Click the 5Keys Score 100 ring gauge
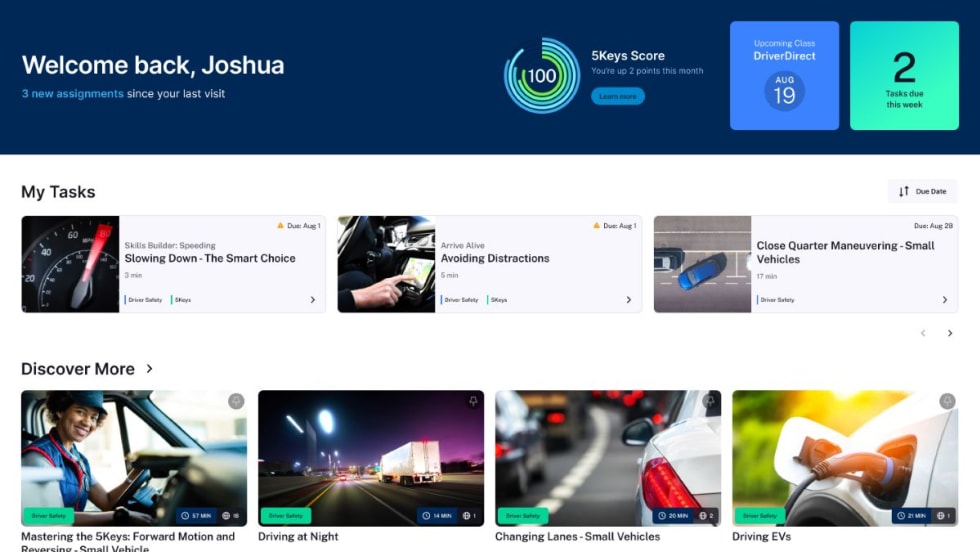The image size is (980, 552). tap(542, 76)
